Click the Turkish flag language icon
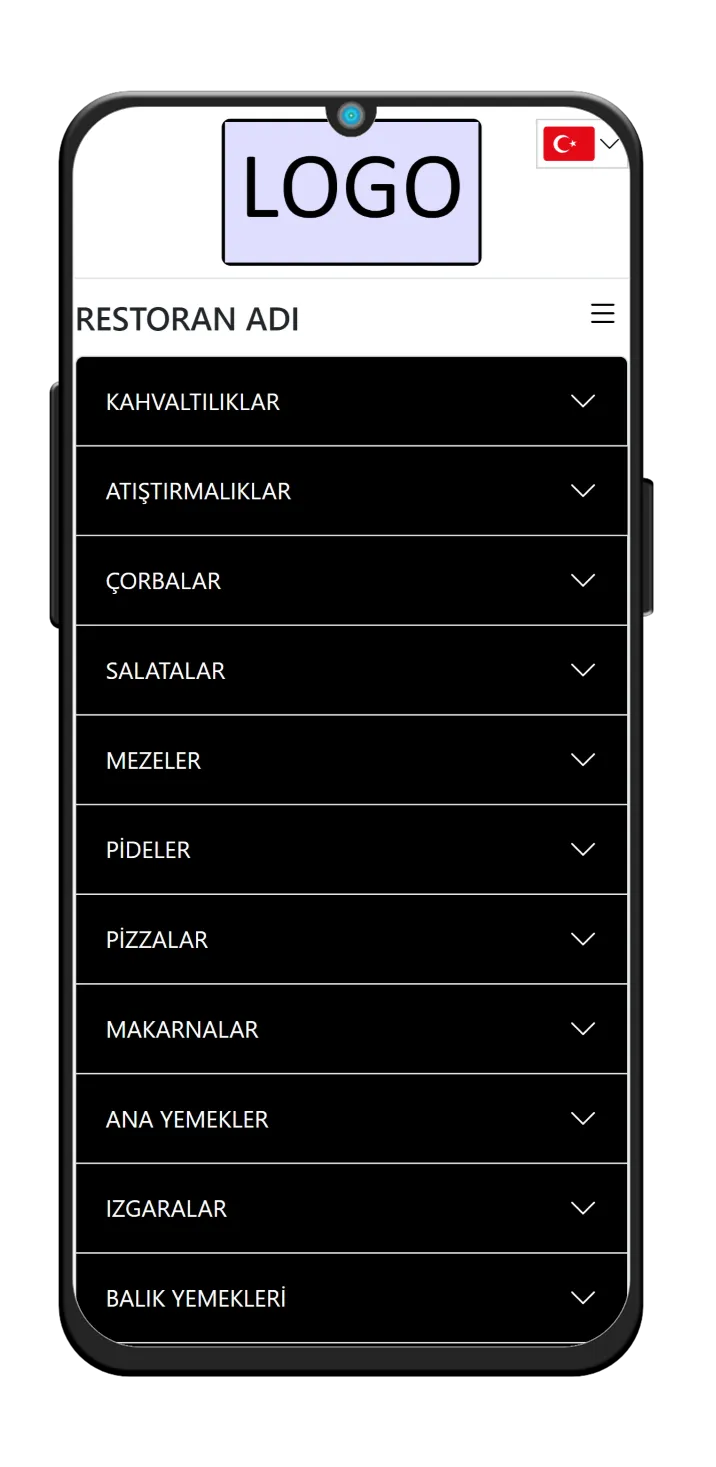 [x=567, y=144]
